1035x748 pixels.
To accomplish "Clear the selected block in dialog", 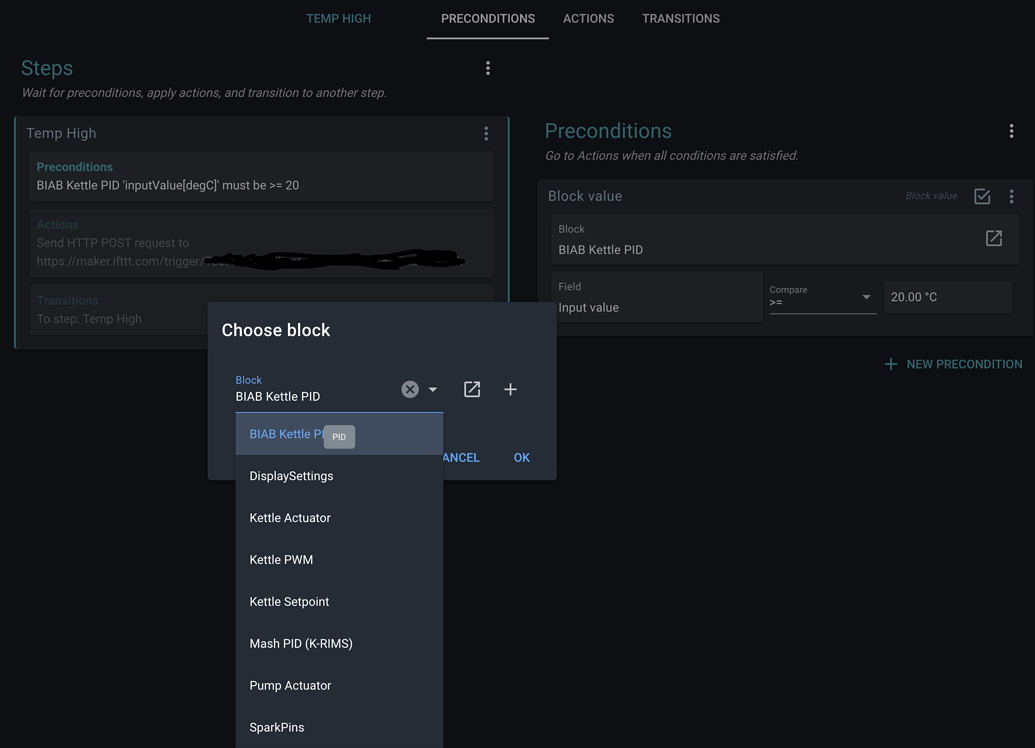I will coord(410,389).
